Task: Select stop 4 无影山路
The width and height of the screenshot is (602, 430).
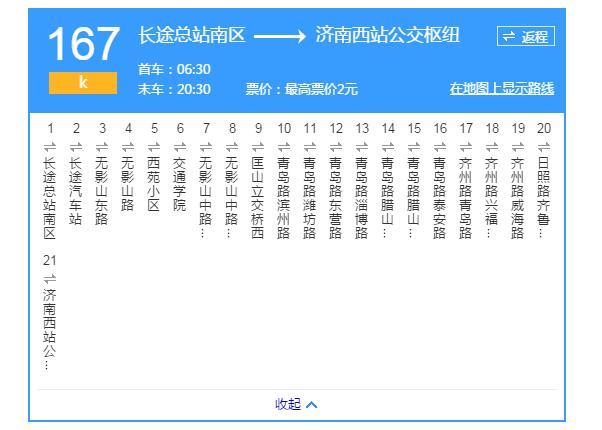Action: pyautogui.click(x=128, y=184)
